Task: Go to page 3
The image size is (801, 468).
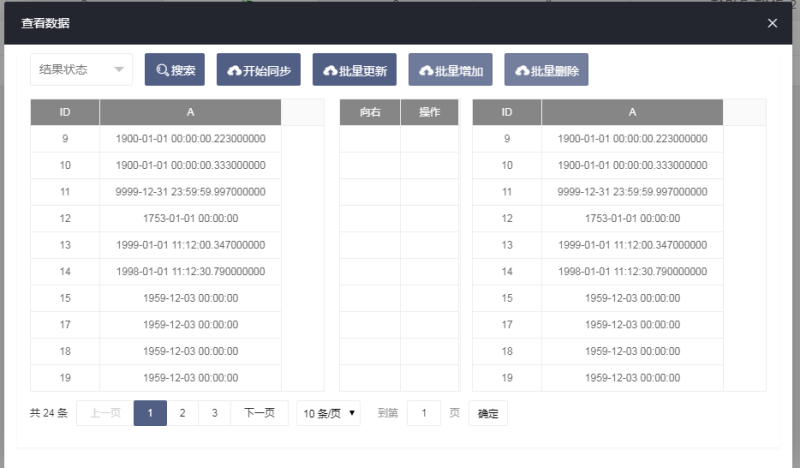Action: (214, 413)
